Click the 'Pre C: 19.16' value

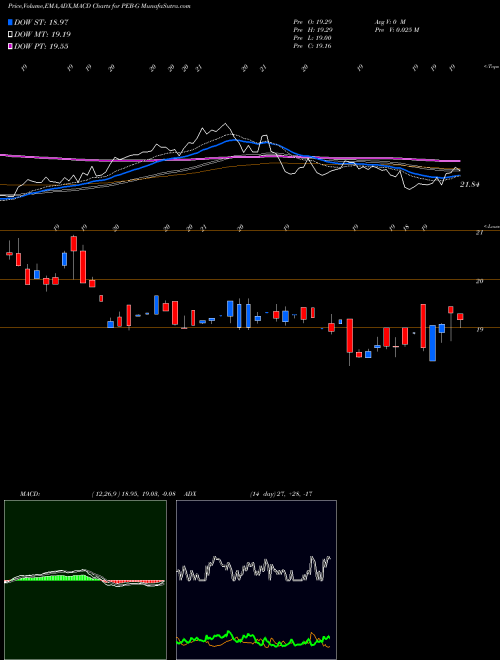[x=312, y=46]
